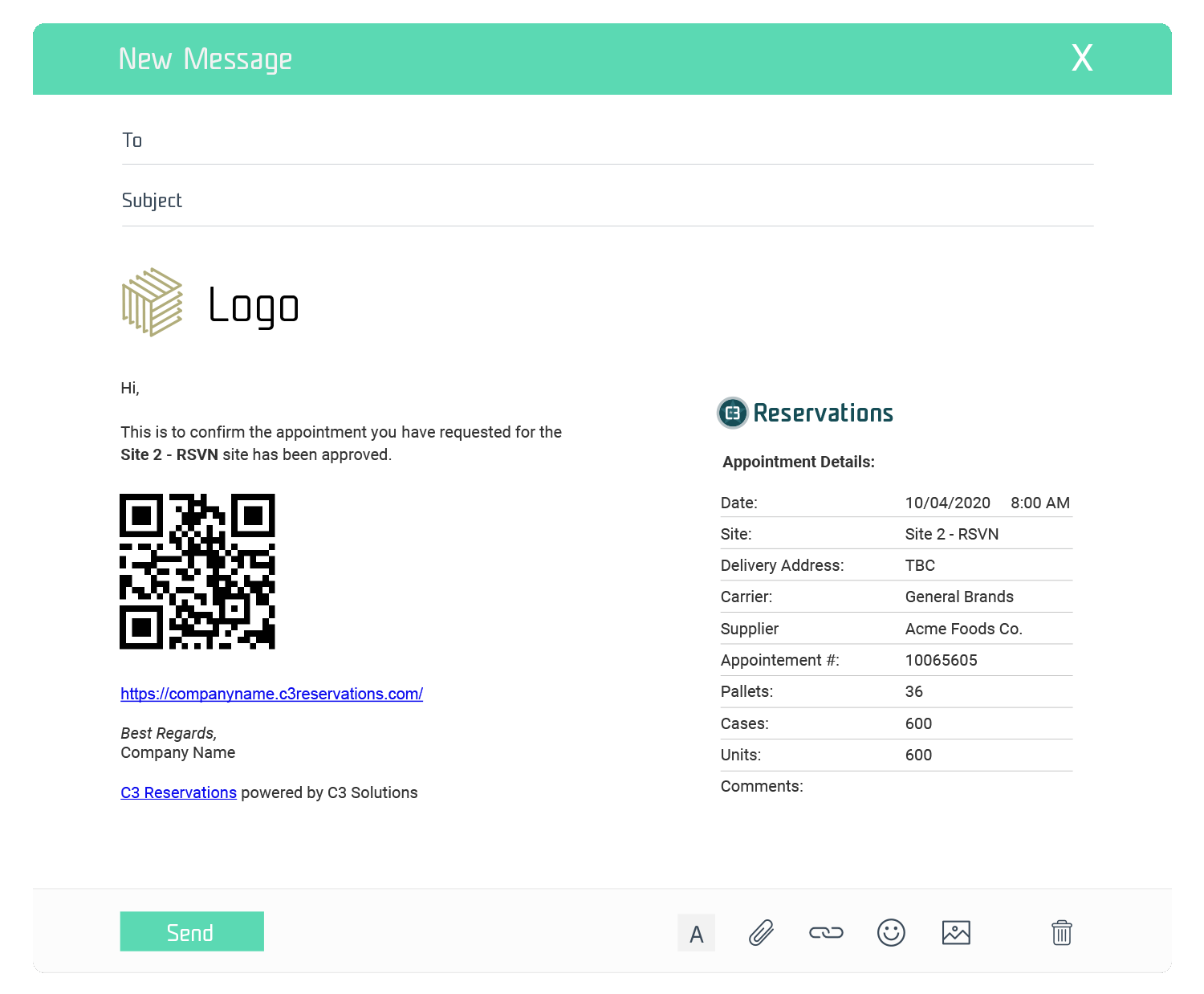
Task: Insert an image using picture icon
Action: 956,933
